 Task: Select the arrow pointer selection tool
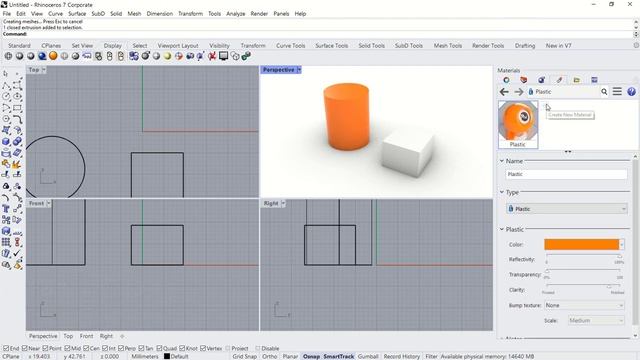tap(5, 74)
